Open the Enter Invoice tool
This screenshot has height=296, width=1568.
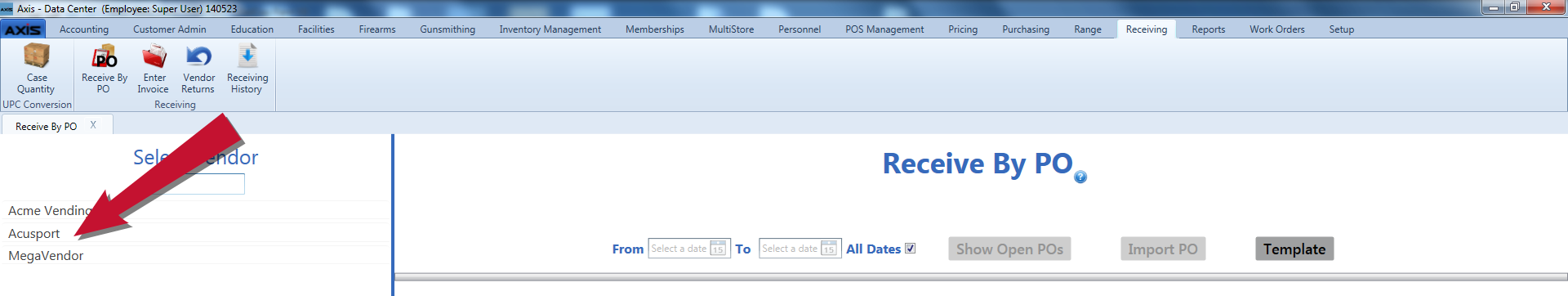(x=154, y=69)
